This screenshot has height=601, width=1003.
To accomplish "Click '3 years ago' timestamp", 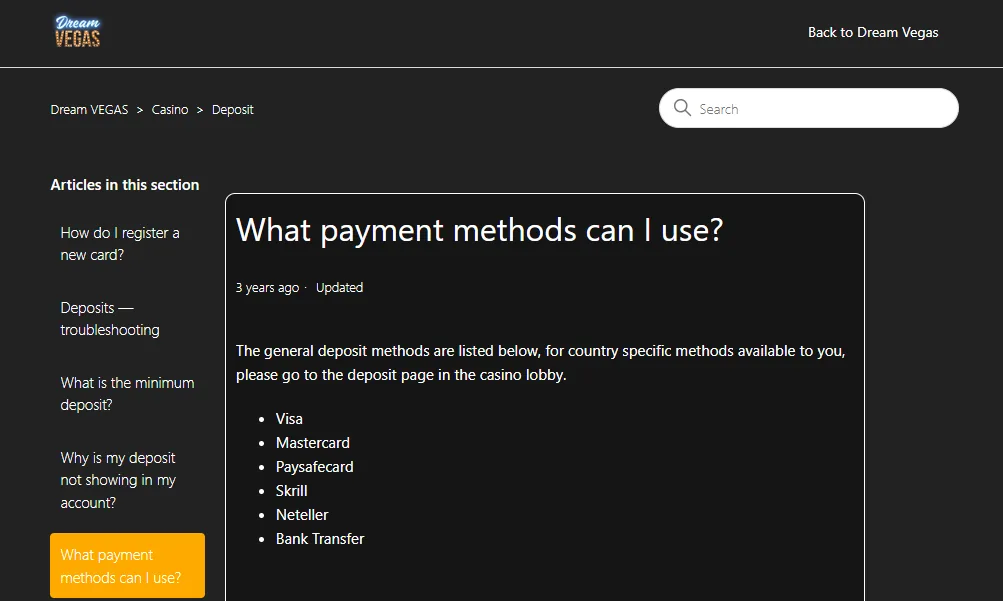I will point(267,288).
